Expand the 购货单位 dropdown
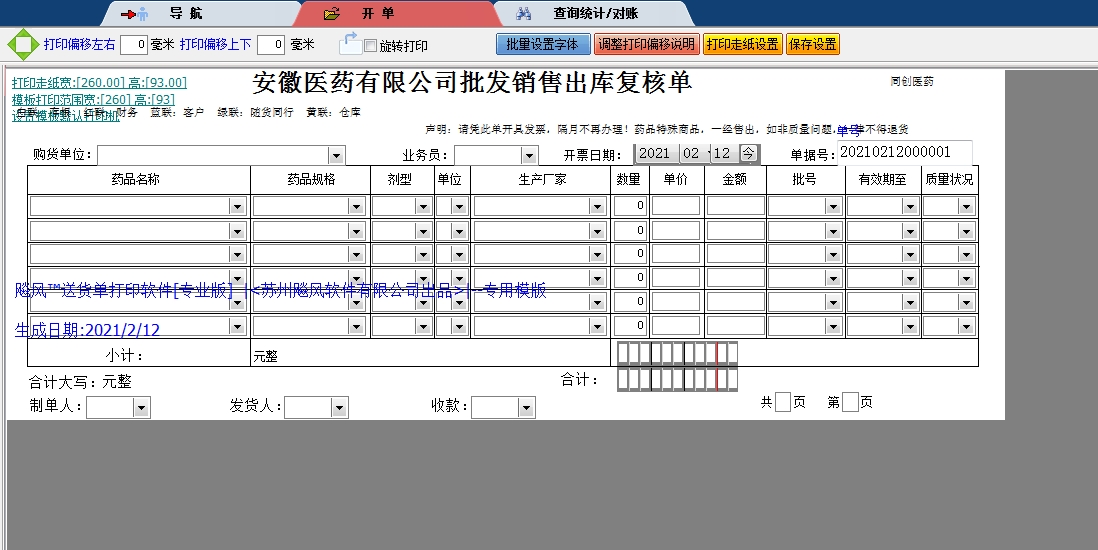This screenshot has height=550, width=1098. point(336,155)
